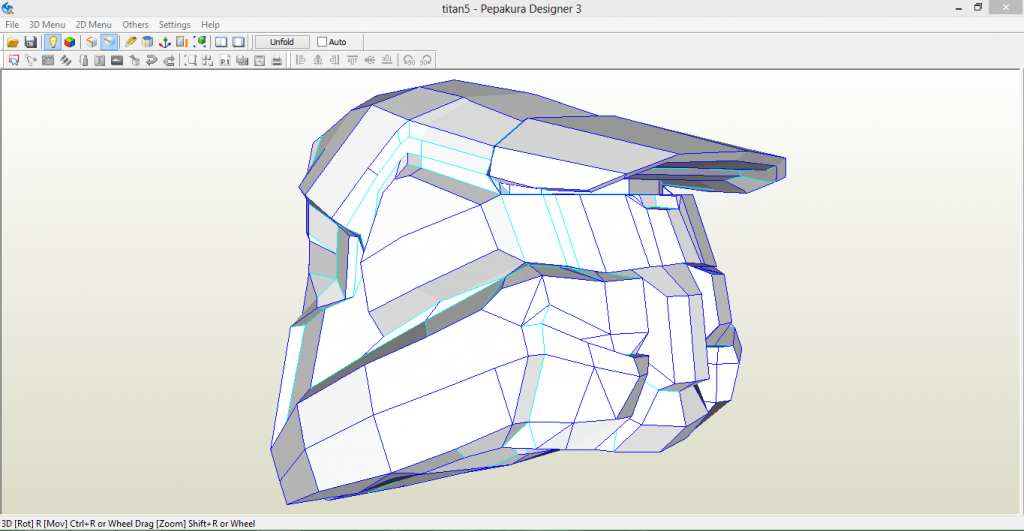Image resolution: width=1024 pixels, height=531 pixels.
Task: Select the red arrow selection tool
Action: (14, 60)
